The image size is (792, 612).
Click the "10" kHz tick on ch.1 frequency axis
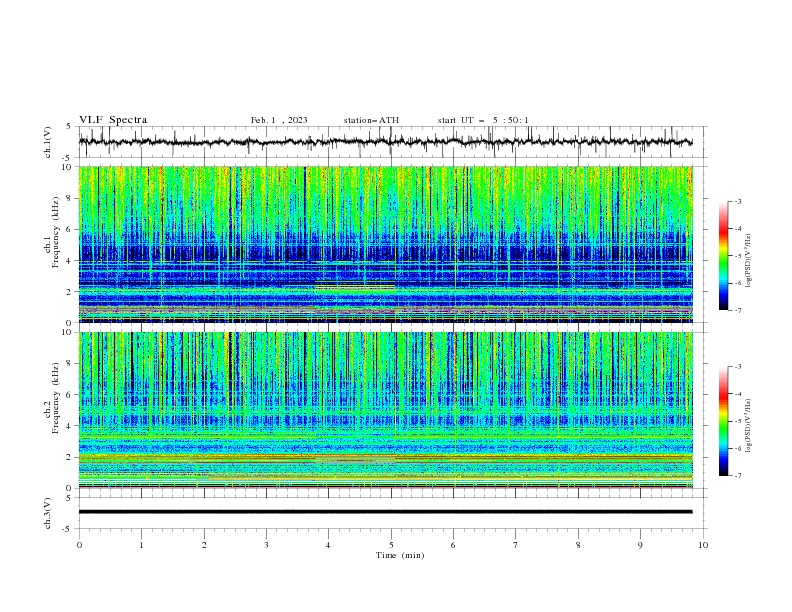coord(68,167)
